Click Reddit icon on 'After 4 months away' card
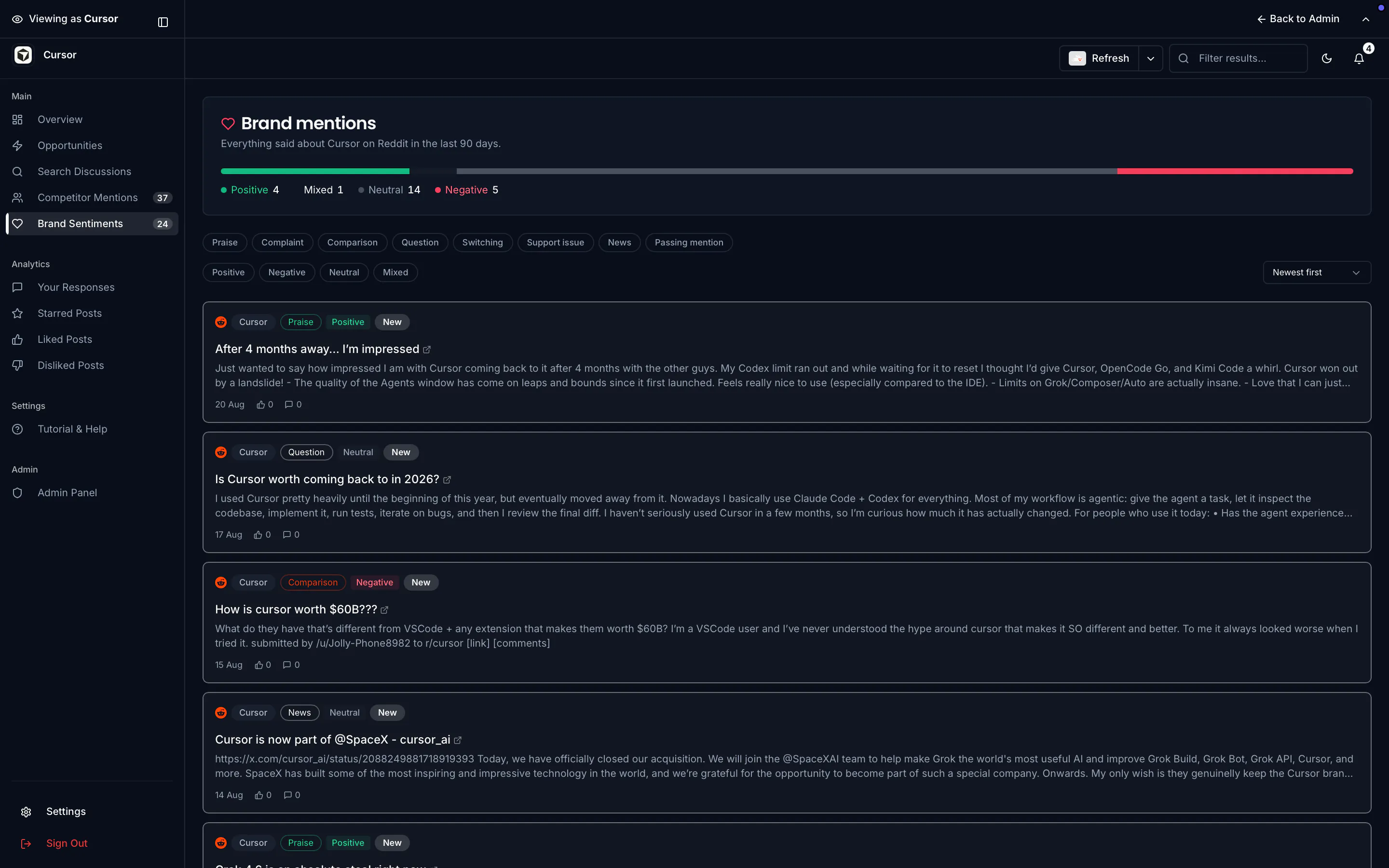The image size is (1389, 868). [221, 322]
